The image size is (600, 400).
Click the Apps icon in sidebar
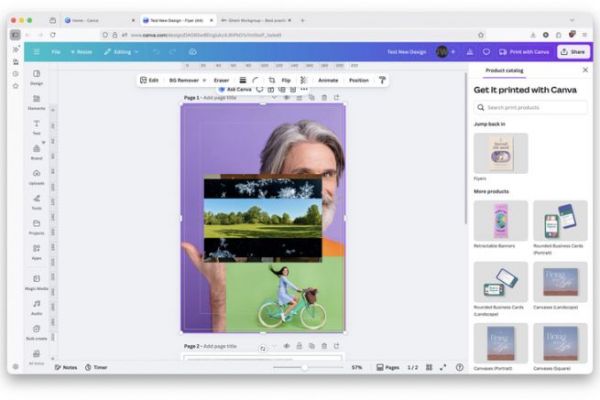[37, 251]
